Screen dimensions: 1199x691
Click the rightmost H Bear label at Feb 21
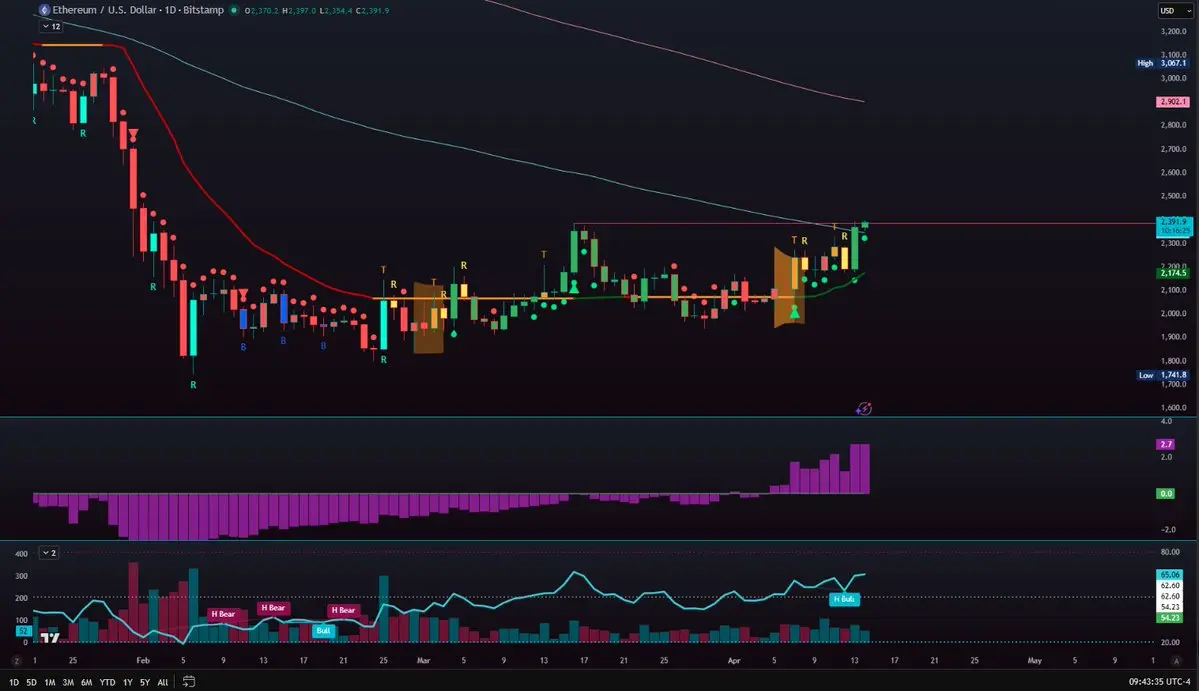point(343,610)
